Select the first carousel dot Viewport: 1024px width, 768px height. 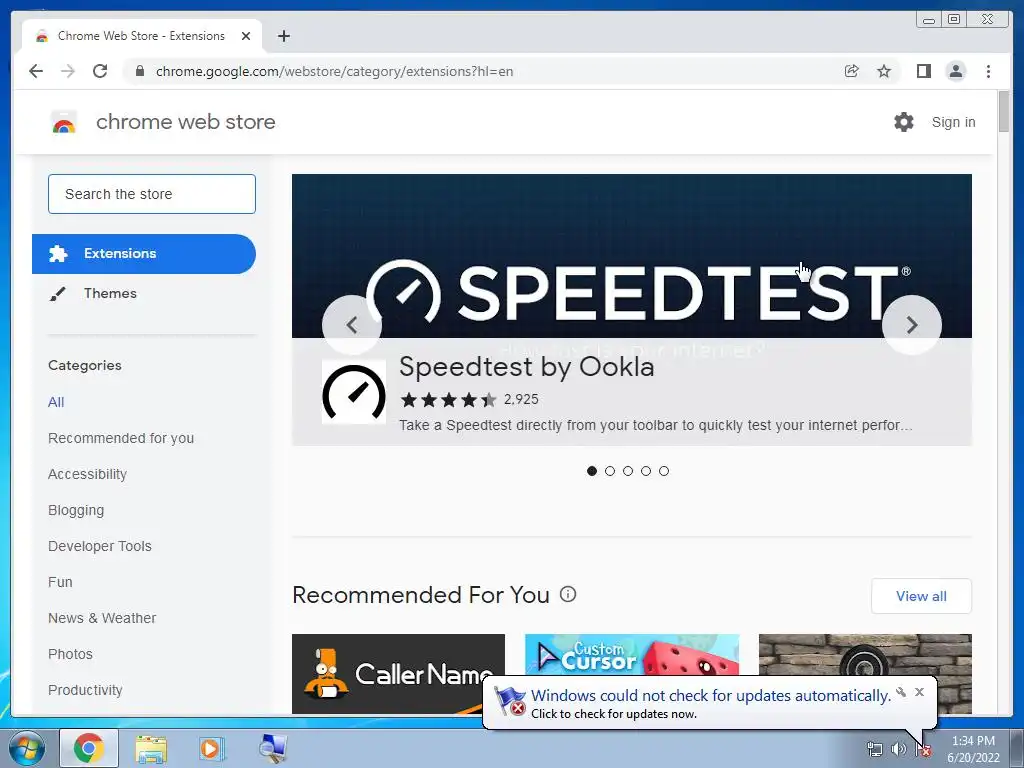point(592,471)
